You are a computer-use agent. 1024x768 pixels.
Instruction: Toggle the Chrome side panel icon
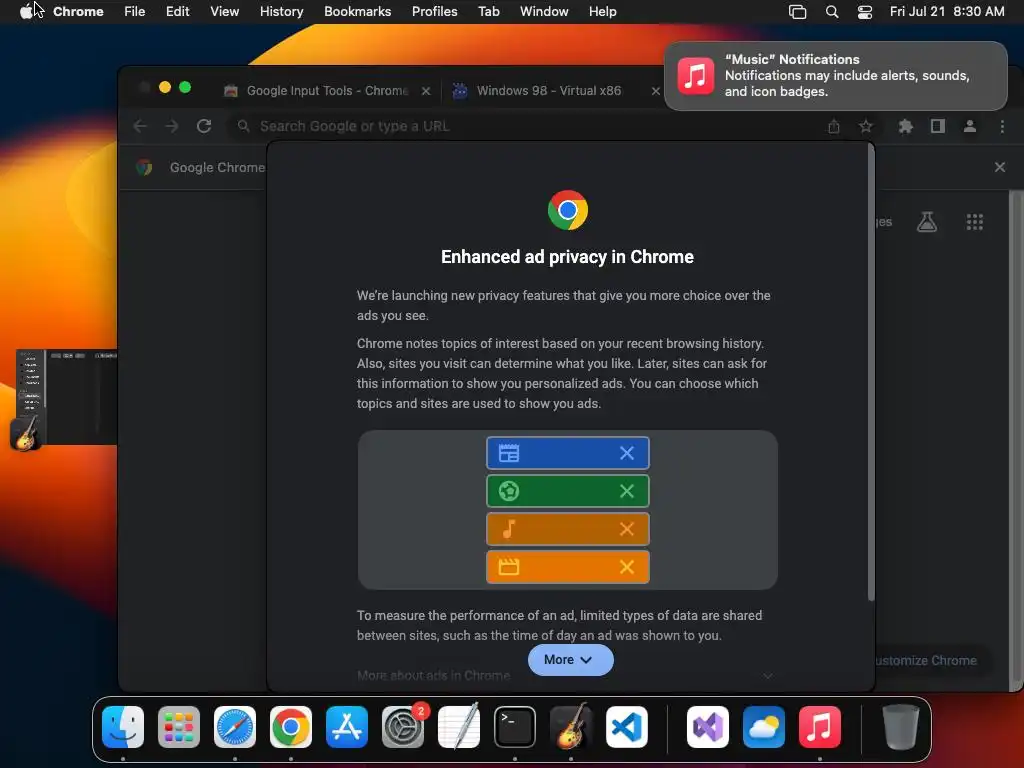pos(938,126)
